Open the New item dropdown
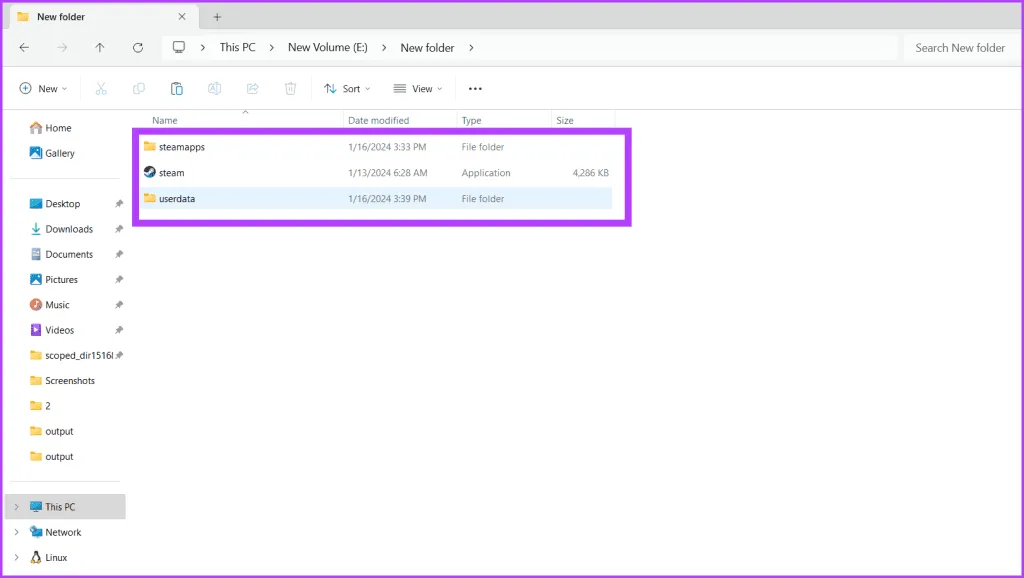 pos(43,88)
